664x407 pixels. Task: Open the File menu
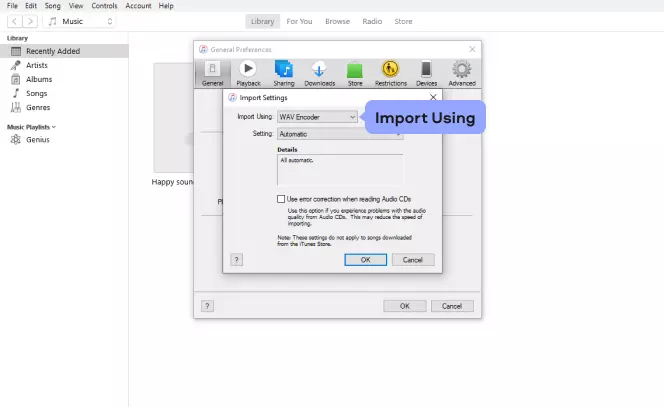point(12,6)
